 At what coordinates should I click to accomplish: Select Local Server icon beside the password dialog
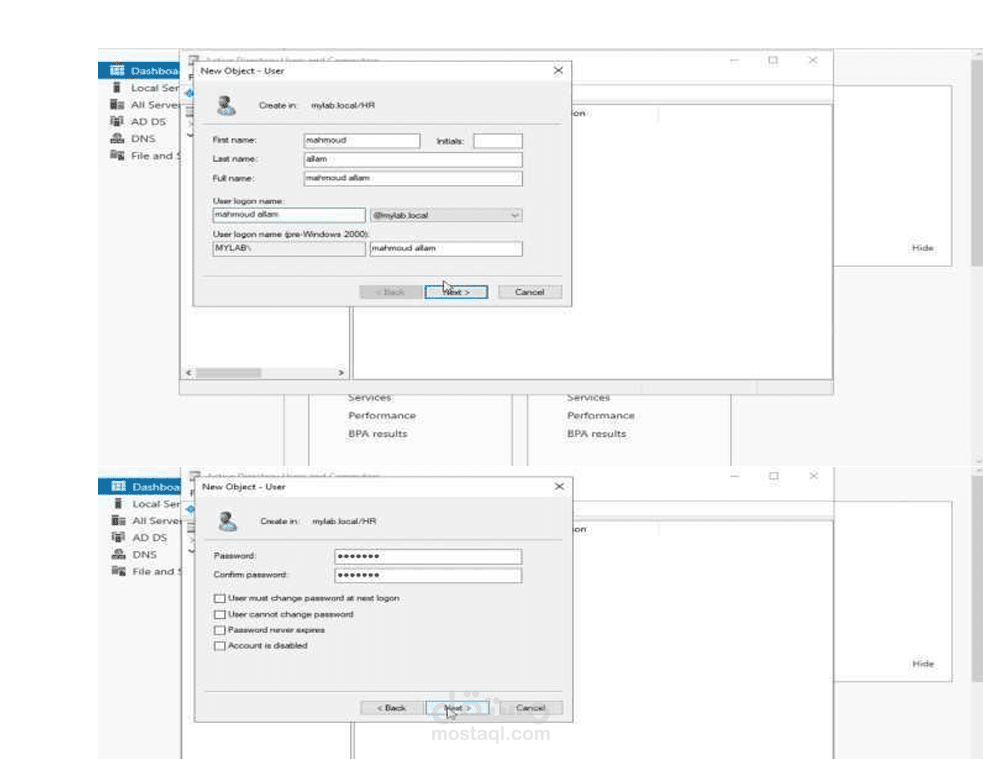(118, 503)
